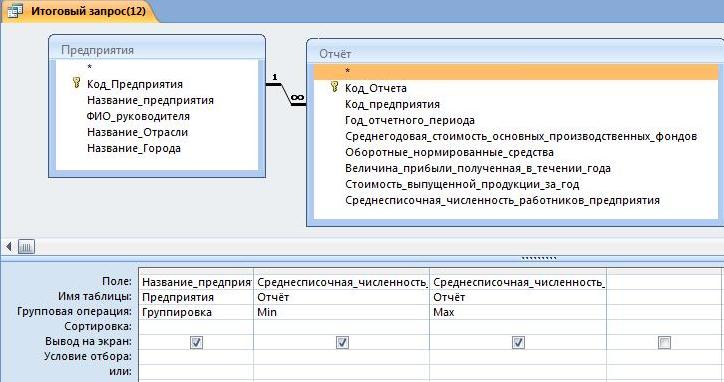724x382 pixels.
Task: Click the query icon in the tab header
Action: 15,11
